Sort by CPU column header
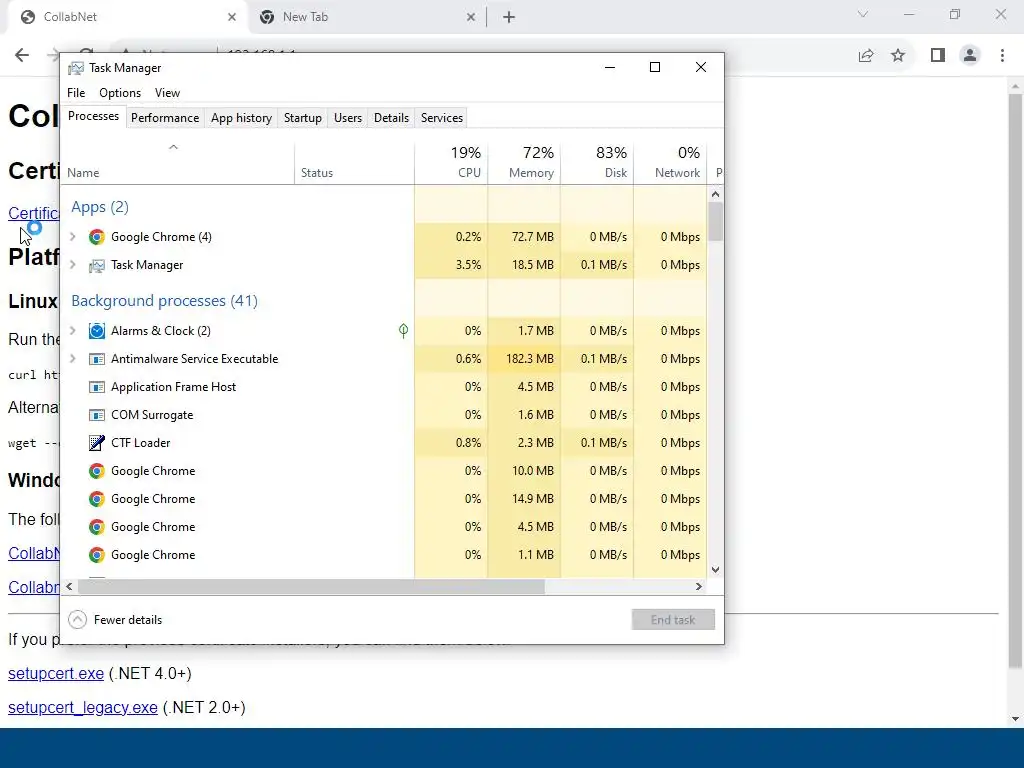1024x768 pixels. tap(451, 163)
